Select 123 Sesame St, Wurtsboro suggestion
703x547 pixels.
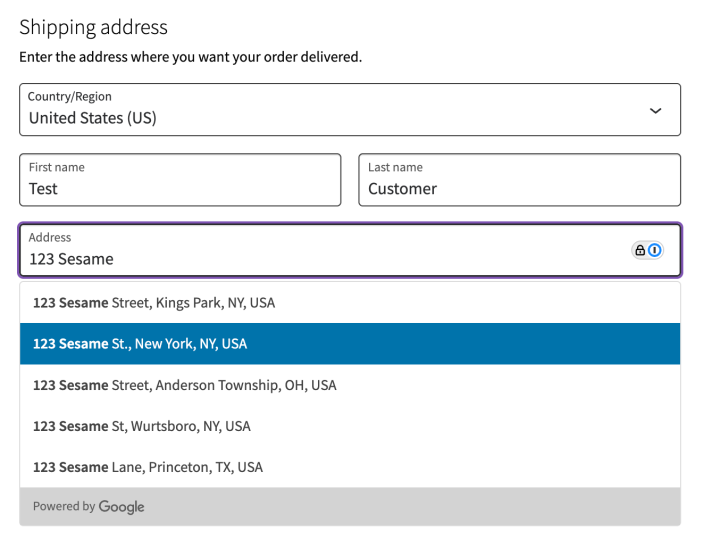click(x=142, y=426)
